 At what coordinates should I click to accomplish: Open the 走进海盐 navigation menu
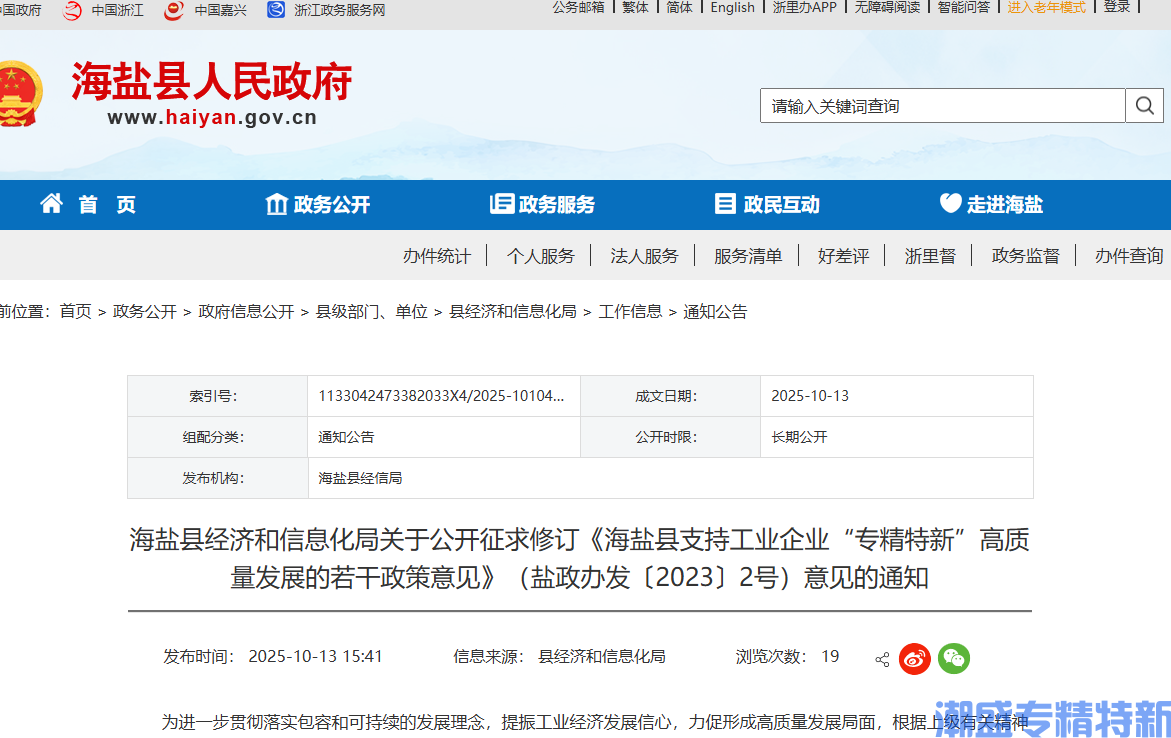tap(991, 204)
